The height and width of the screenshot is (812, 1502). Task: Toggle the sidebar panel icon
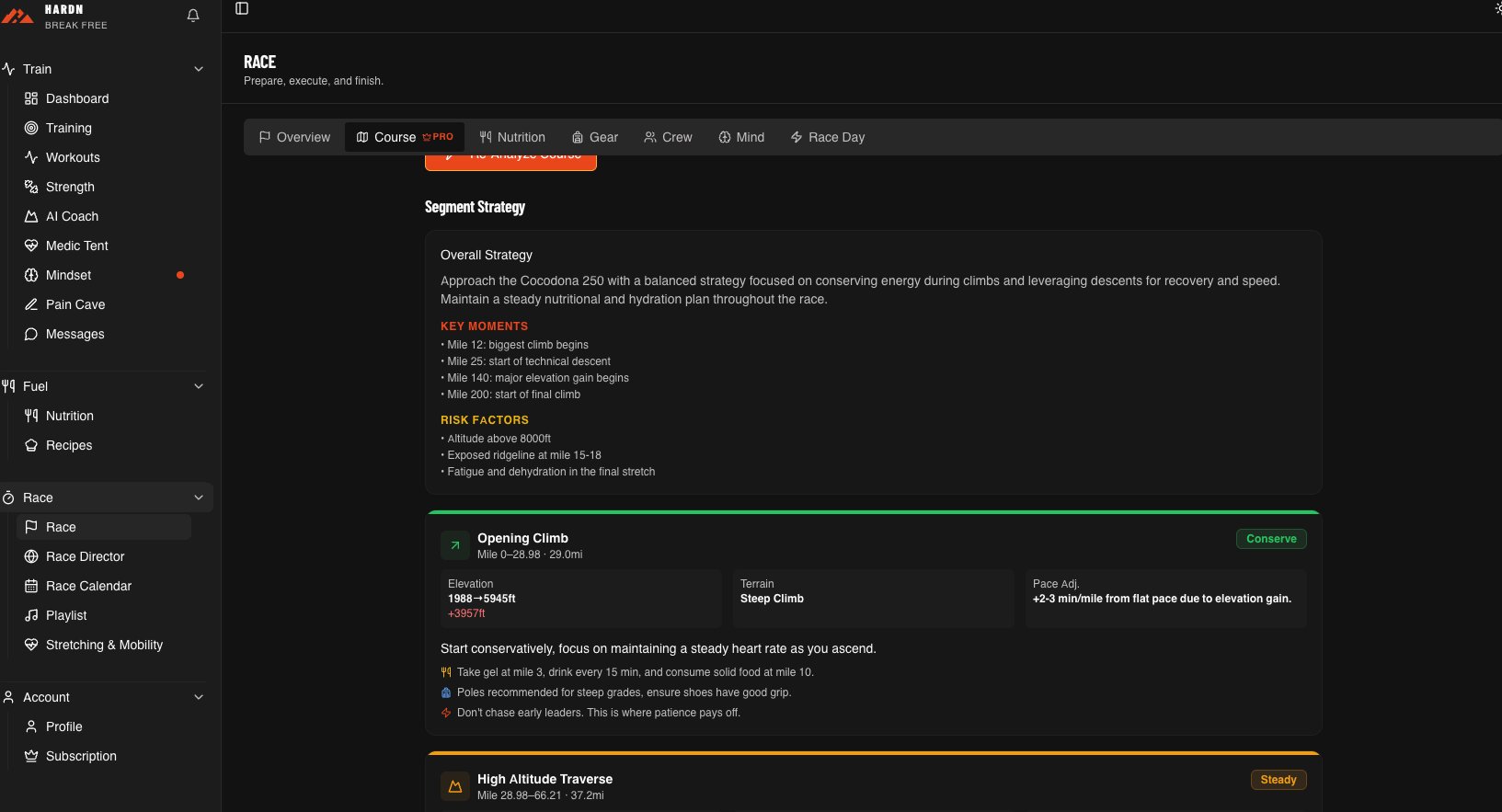pyautogui.click(x=242, y=8)
